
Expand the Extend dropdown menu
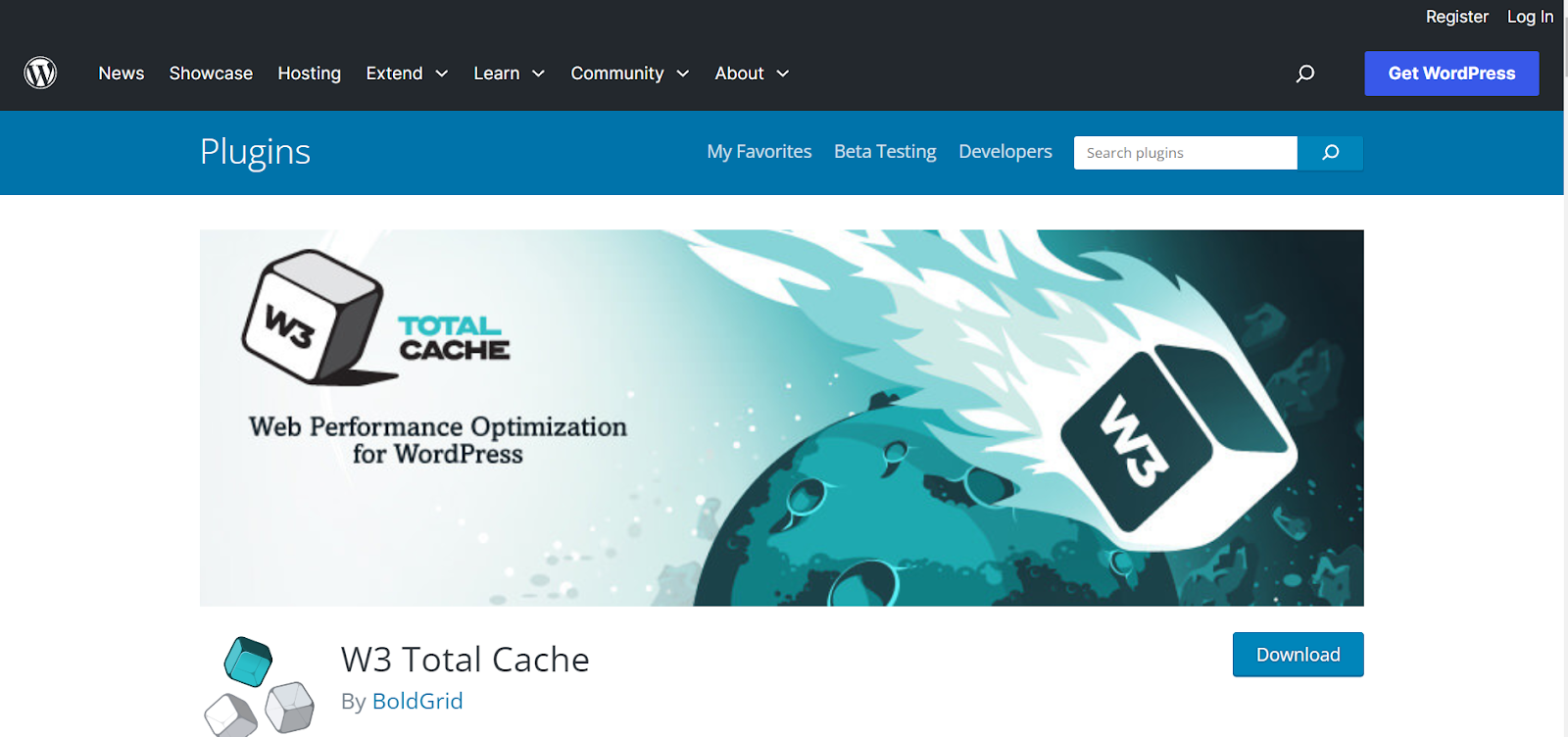point(407,74)
